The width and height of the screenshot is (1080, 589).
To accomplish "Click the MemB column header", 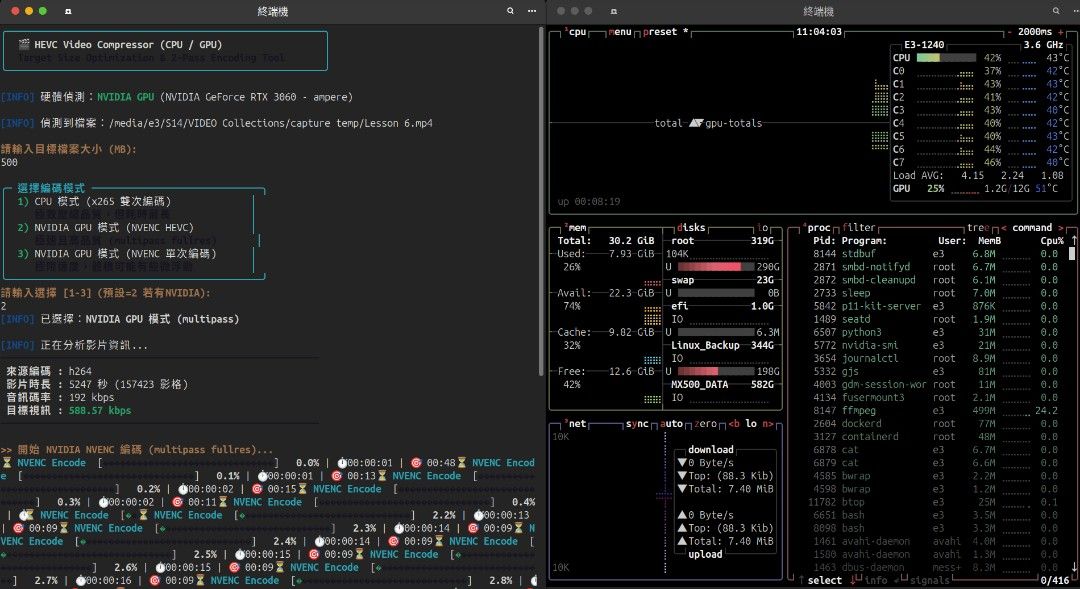I will [989, 240].
